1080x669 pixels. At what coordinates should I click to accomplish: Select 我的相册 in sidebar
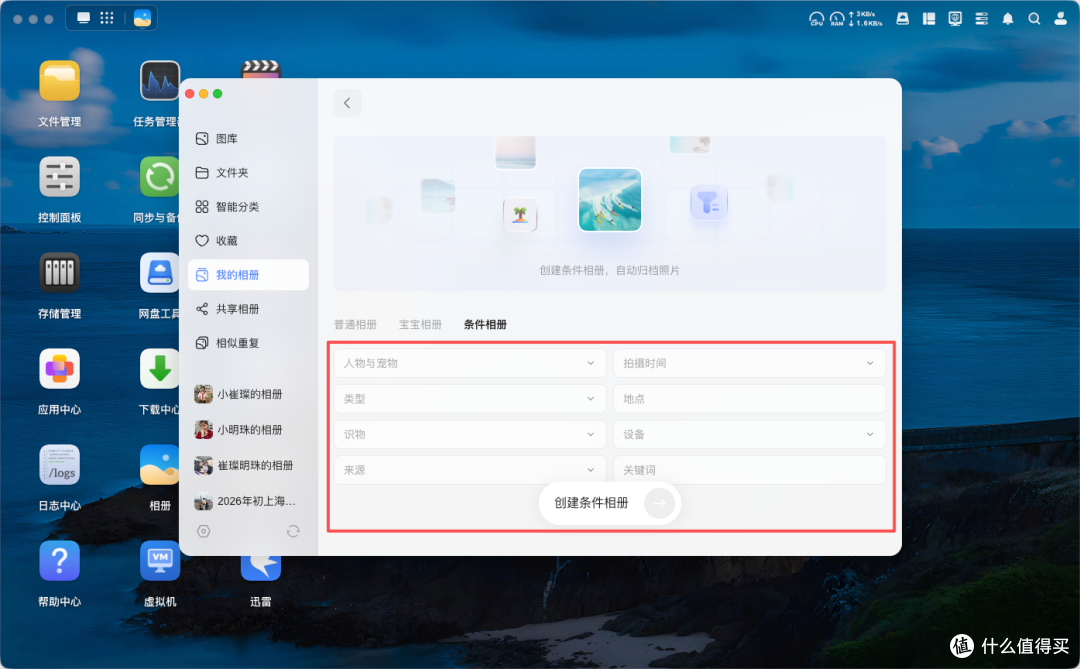click(248, 275)
